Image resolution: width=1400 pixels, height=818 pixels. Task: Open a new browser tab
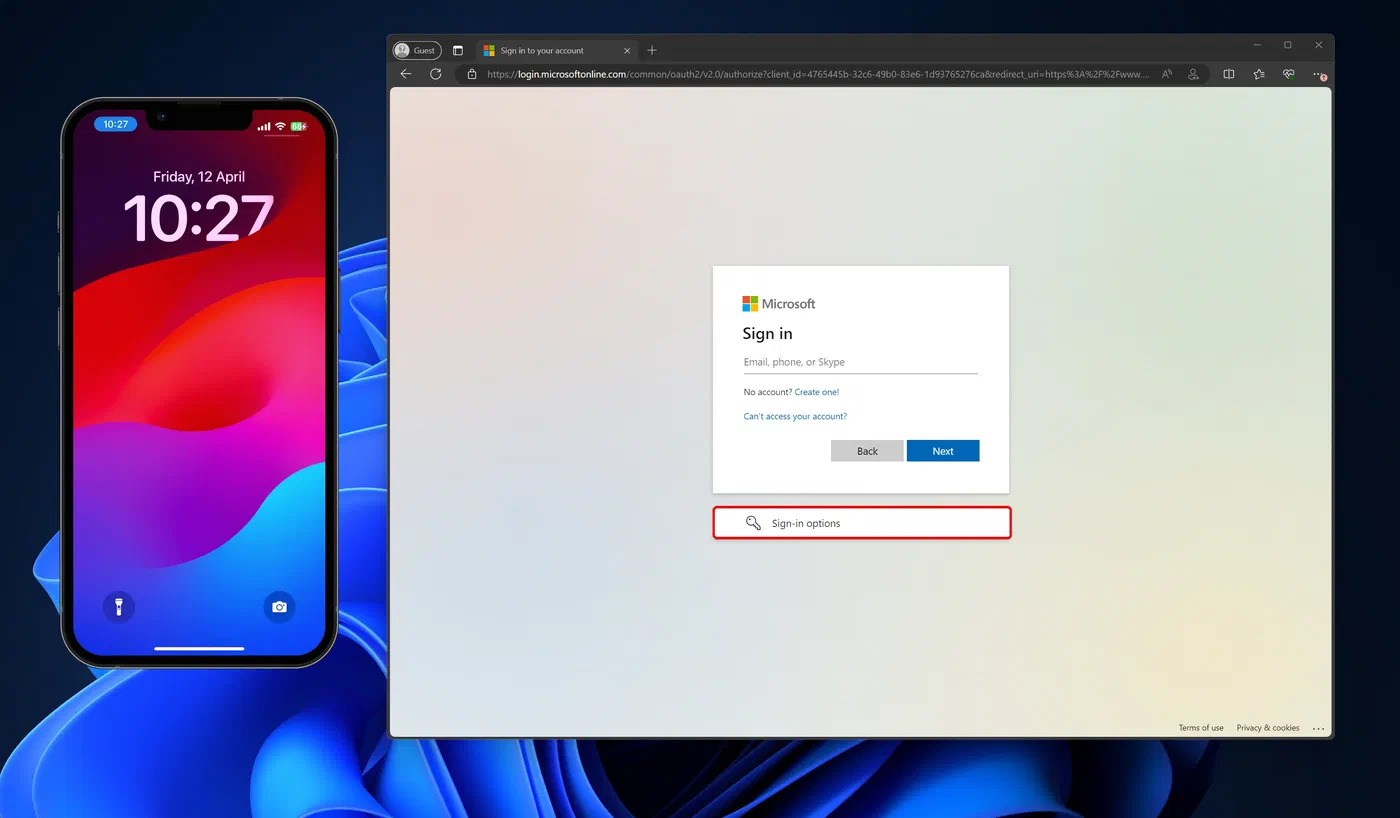(x=652, y=50)
